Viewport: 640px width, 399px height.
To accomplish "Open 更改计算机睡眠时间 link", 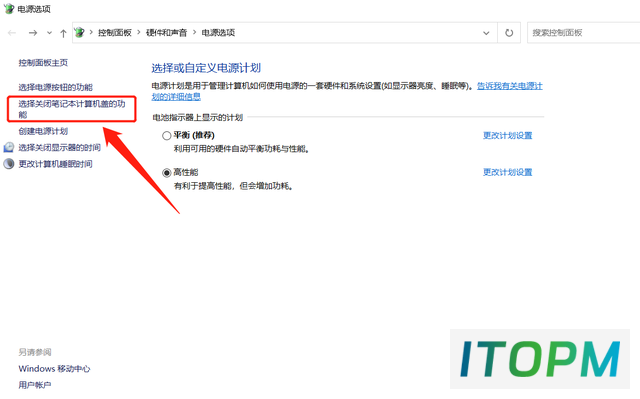I will pos(56,164).
